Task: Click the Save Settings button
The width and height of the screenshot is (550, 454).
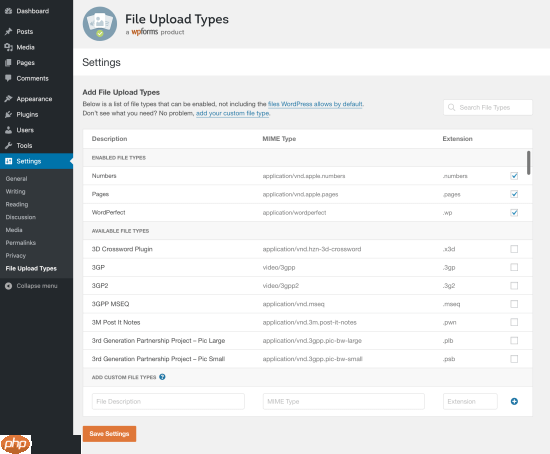Action: pyautogui.click(x=109, y=434)
